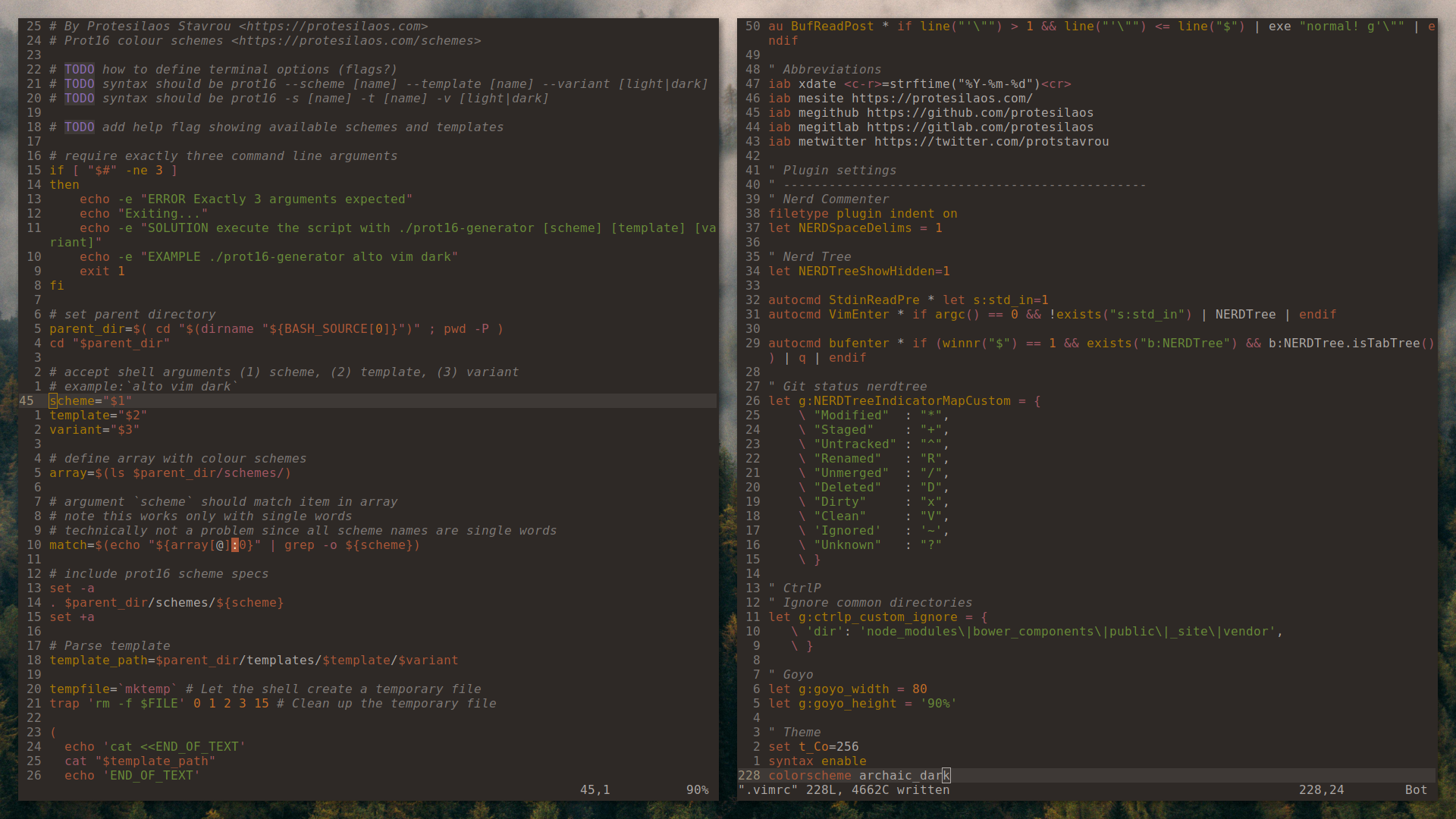Screen dimensions: 1456x819
Task: Click the scheme variable assignment line
Action: pos(90,400)
